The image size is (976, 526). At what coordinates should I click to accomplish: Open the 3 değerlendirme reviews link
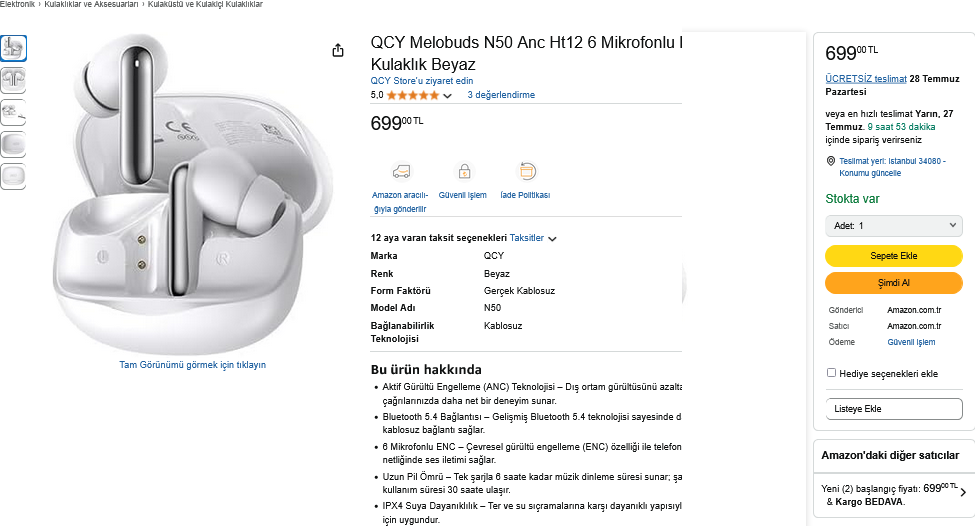(x=501, y=95)
